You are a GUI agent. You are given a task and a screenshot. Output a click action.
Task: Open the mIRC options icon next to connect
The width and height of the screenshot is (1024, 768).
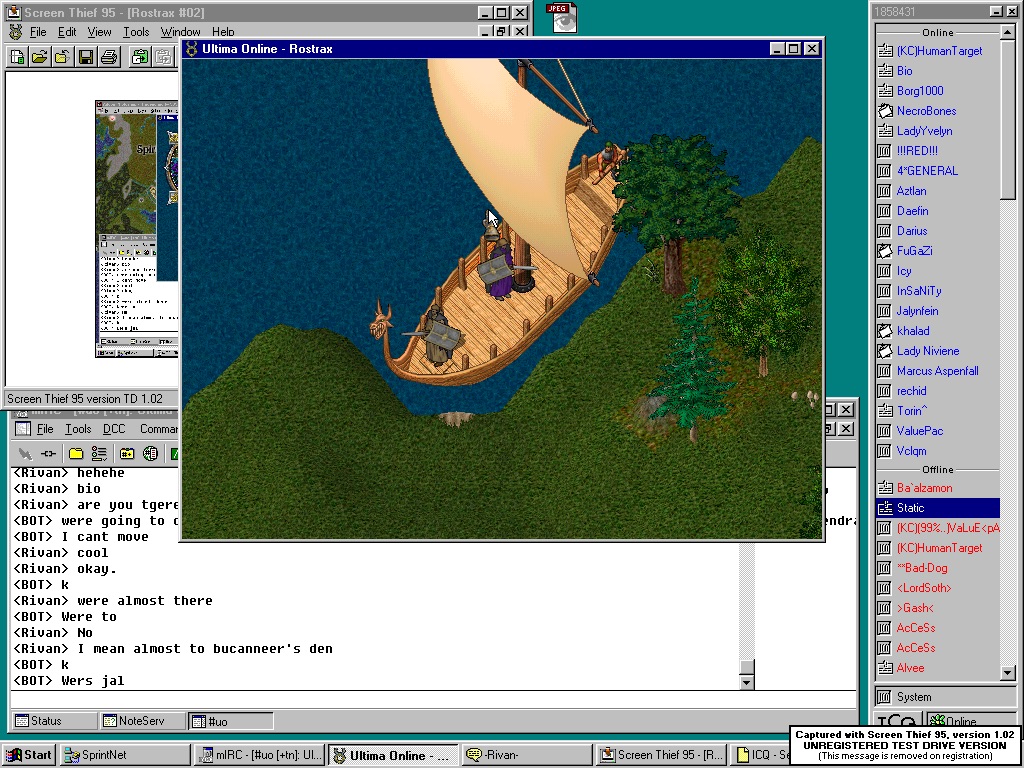click(x=48, y=454)
